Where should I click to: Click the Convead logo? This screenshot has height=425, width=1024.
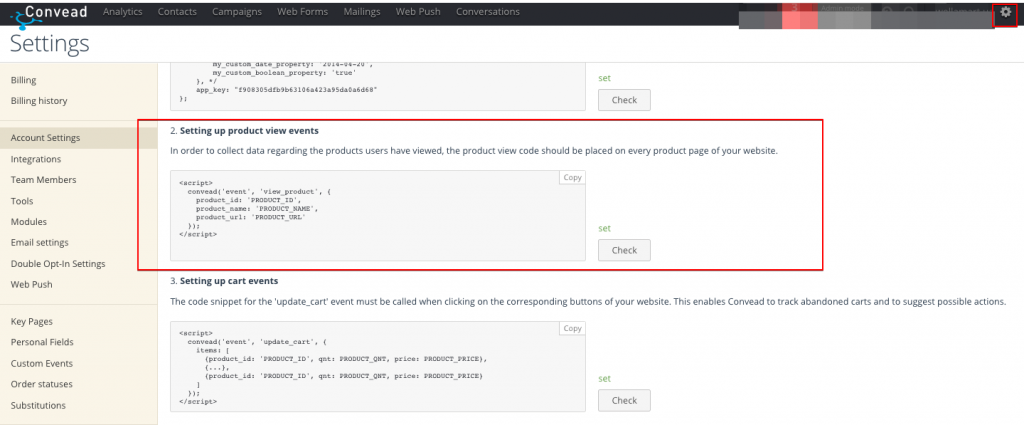coord(50,14)
